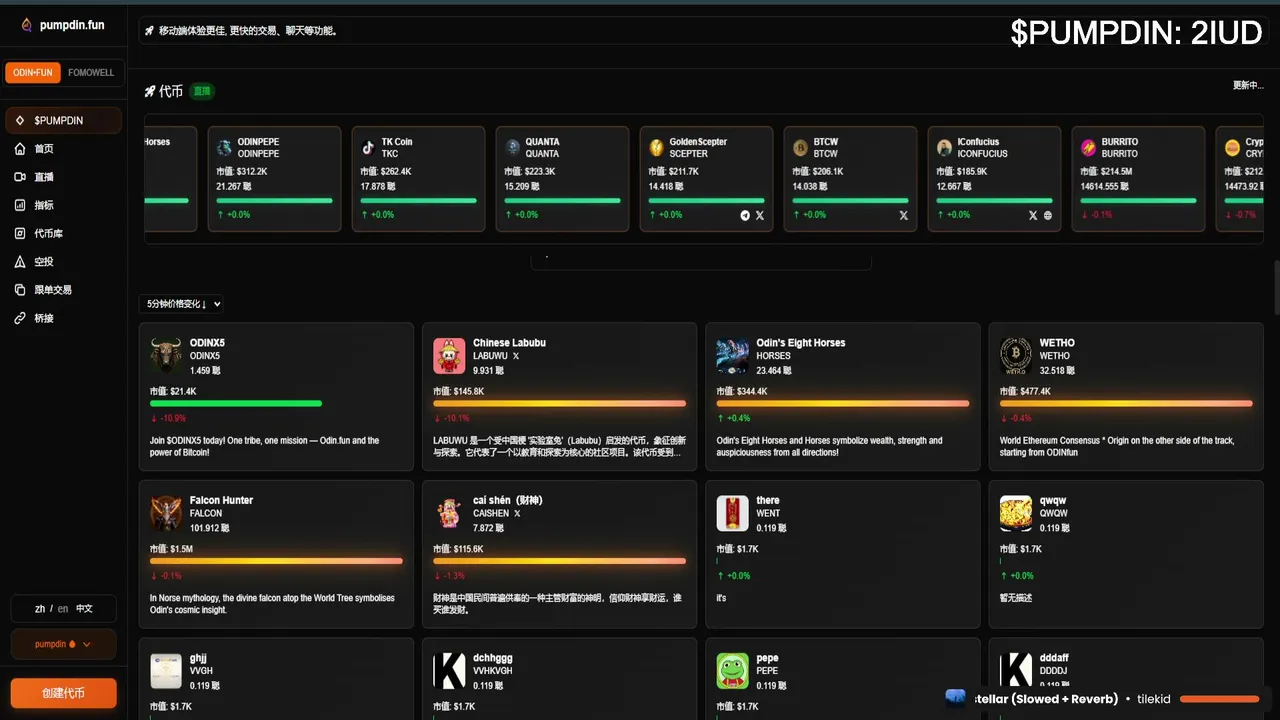This screenshot has height=720, width=1280.
Task: Click the TK Coin TikTok icon
Action: 368,148
